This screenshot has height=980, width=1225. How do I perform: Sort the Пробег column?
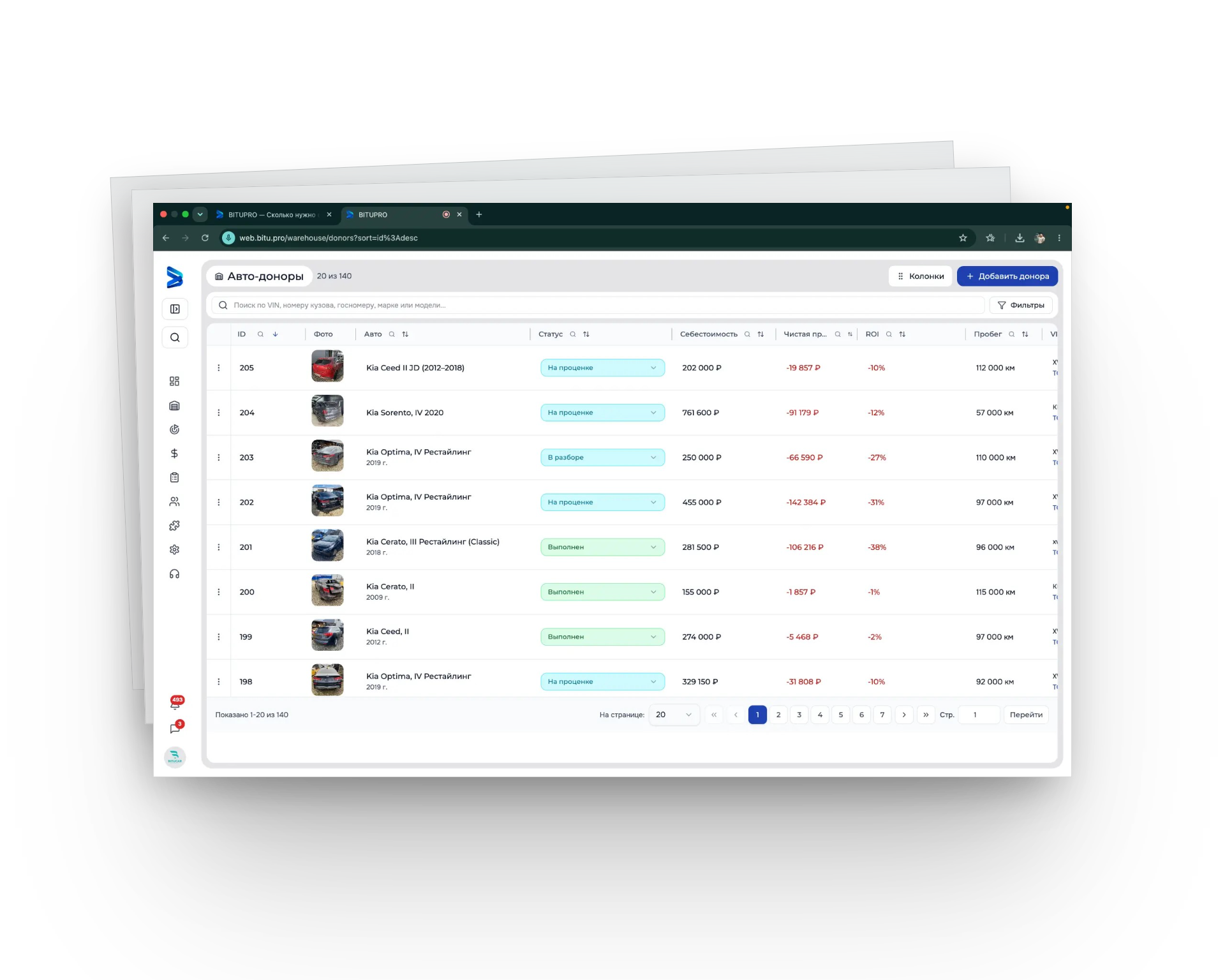[x=1025, y=334]
